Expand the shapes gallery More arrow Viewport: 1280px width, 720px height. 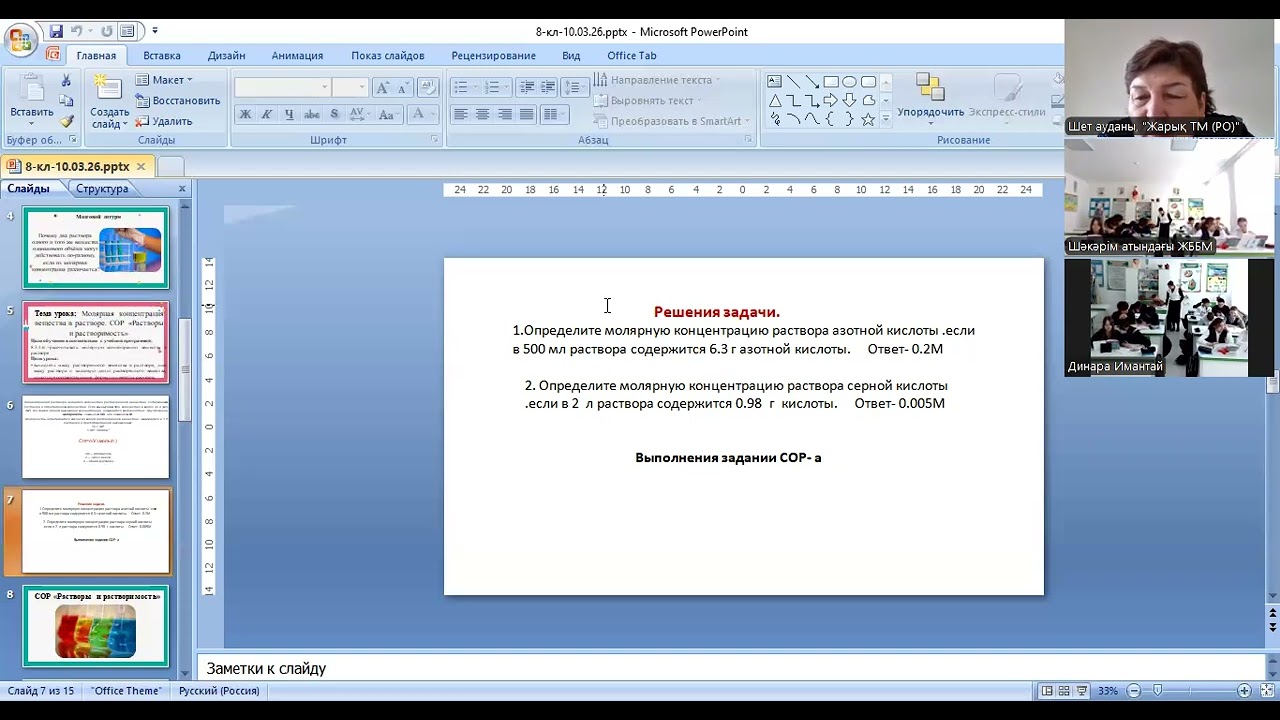[885, 119]
